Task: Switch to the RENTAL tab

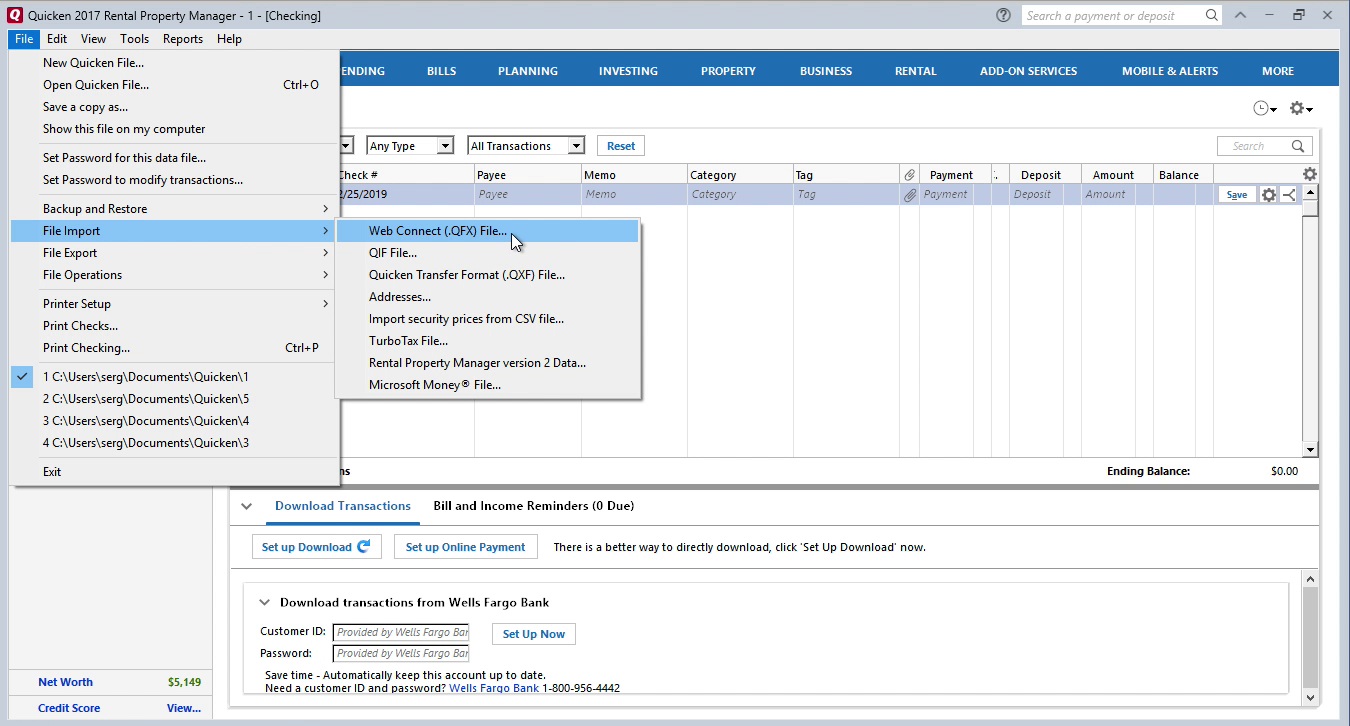Action: [x=915, y=71]
